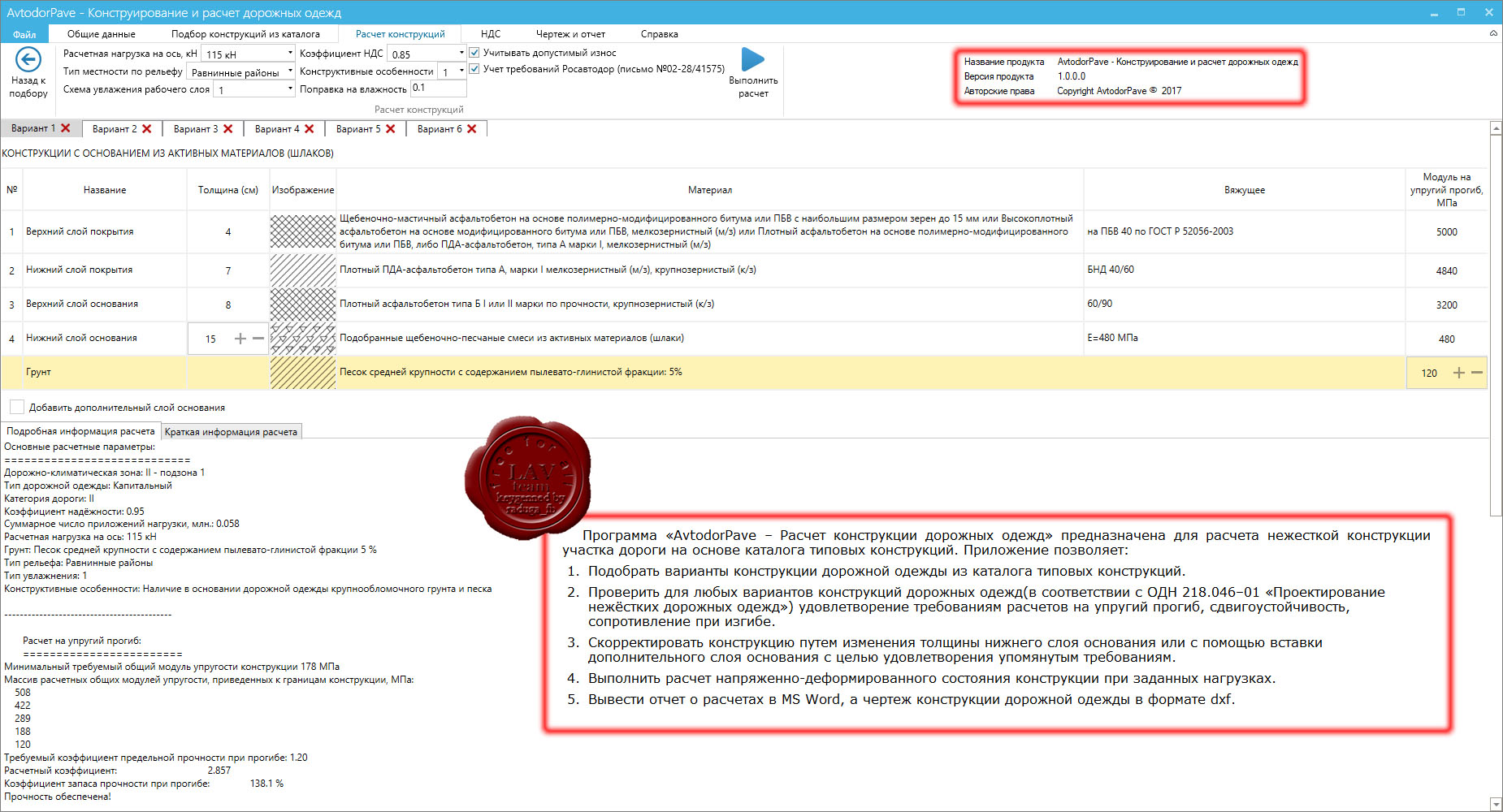Click modulus value 4840
This screenshot has width=1503, height=812.
click(x=1446, y=271)
